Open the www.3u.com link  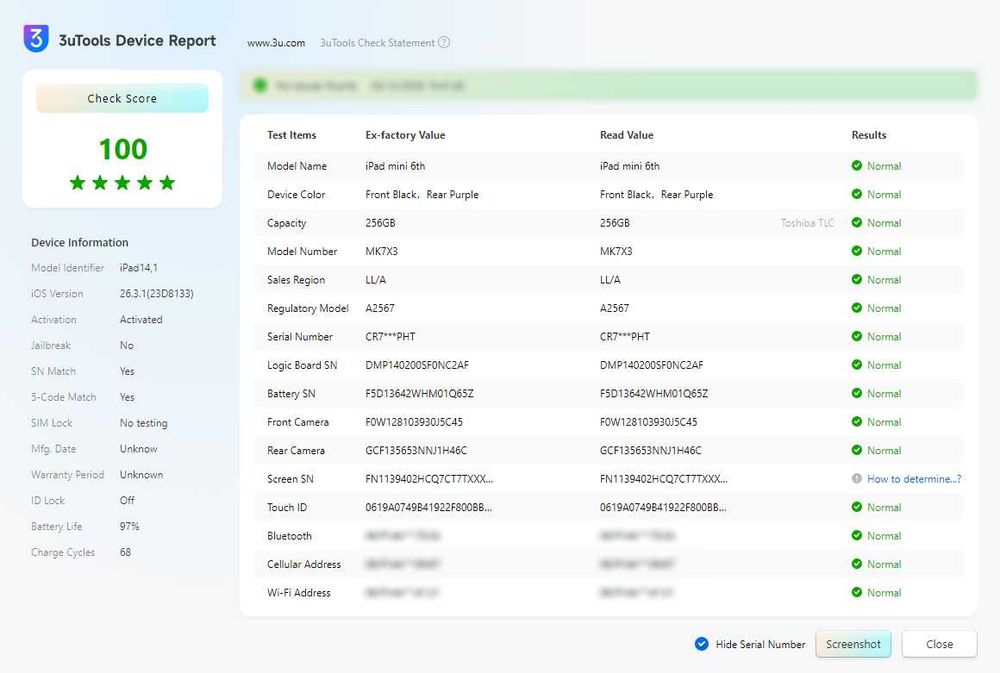276,43
